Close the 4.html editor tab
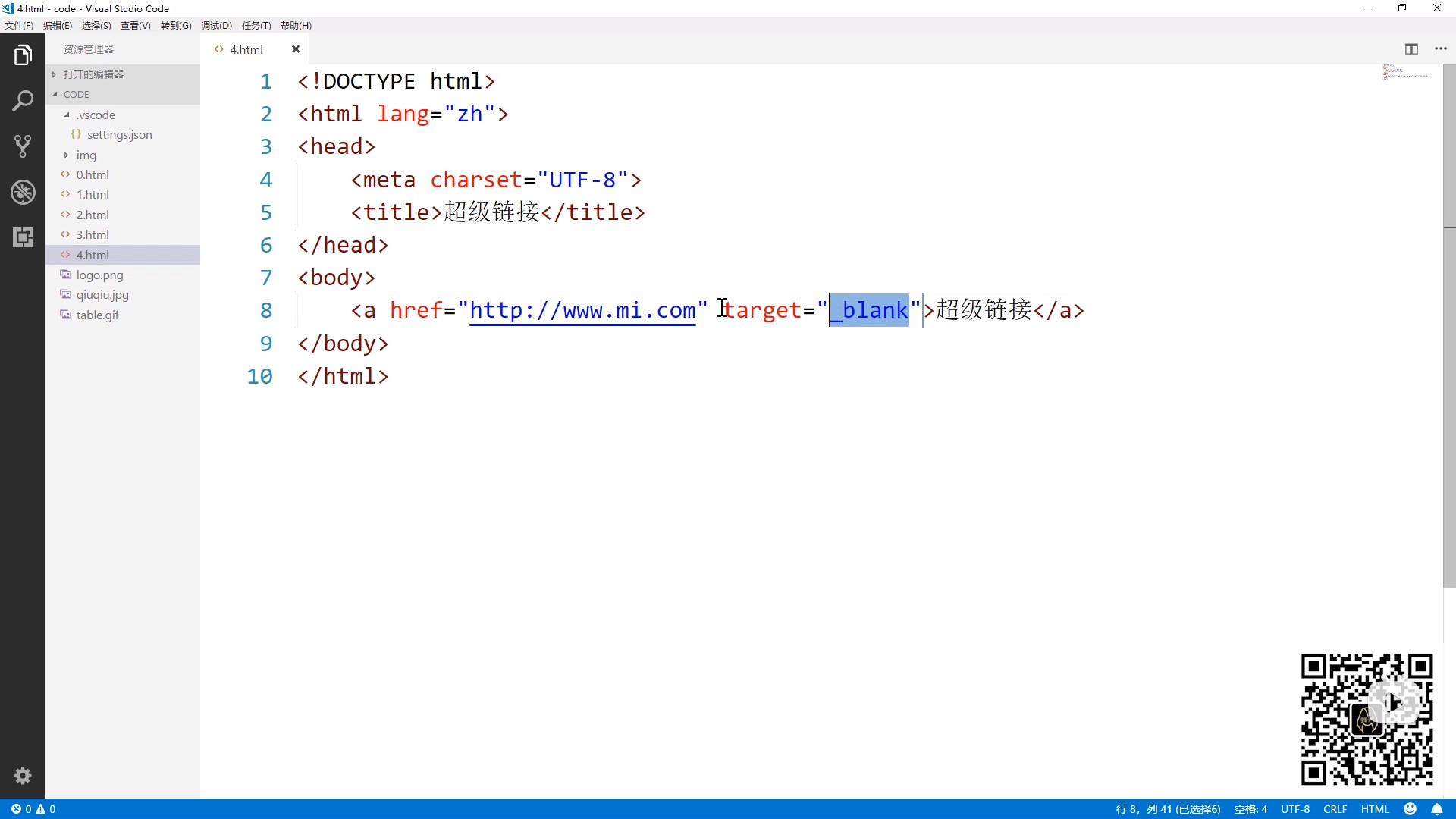This screenshot has height=819, width=1456. click(x=296, y=49)
